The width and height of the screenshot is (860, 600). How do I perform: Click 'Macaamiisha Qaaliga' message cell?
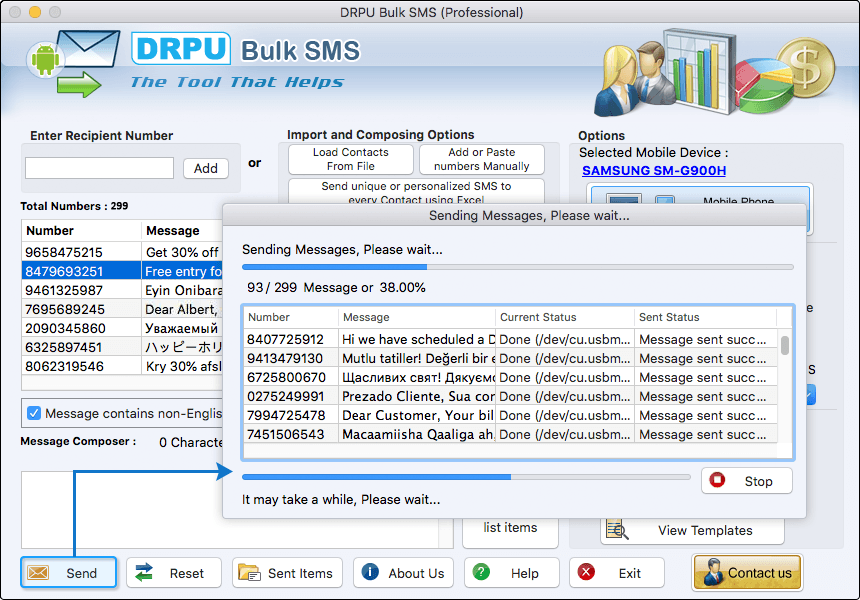[417, 434]
